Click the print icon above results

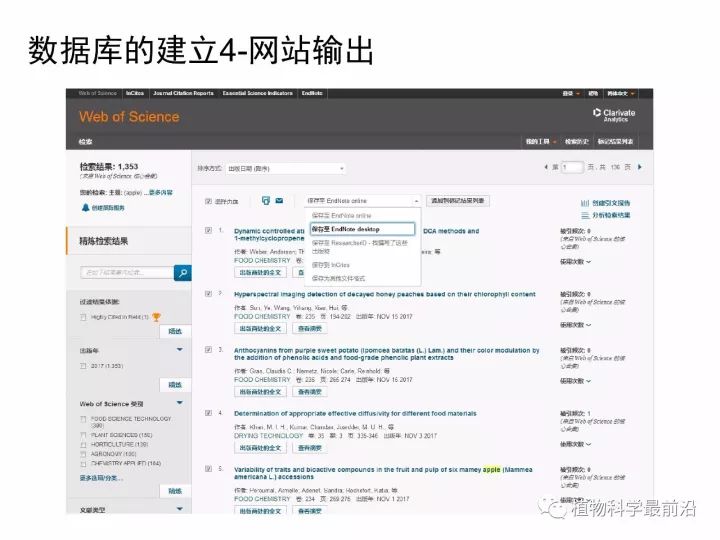pyautogui.click(x=266, y=201)
